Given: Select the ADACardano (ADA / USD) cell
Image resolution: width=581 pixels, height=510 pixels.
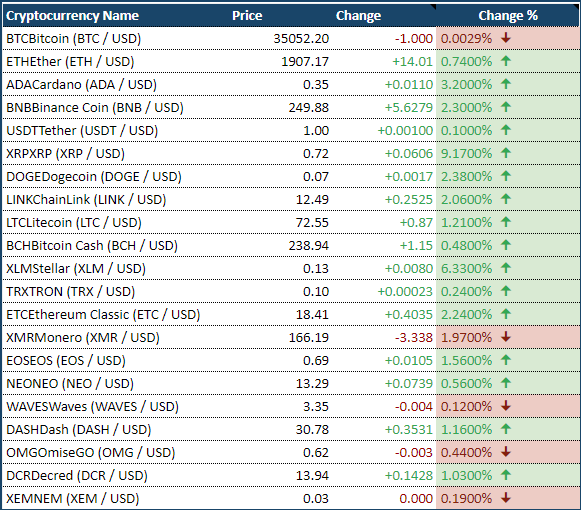Looking at the screenshot, I should coord(82,85).
